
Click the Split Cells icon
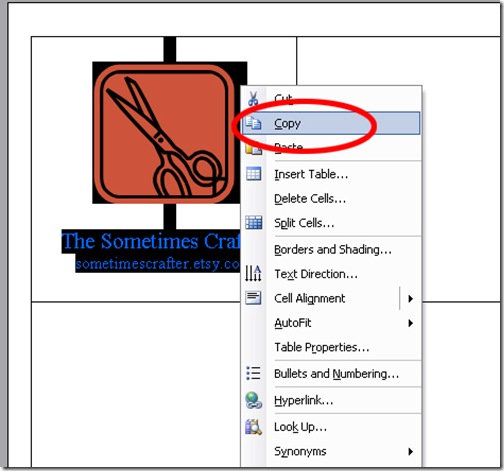pyautogui.click(x=253, y=223)
